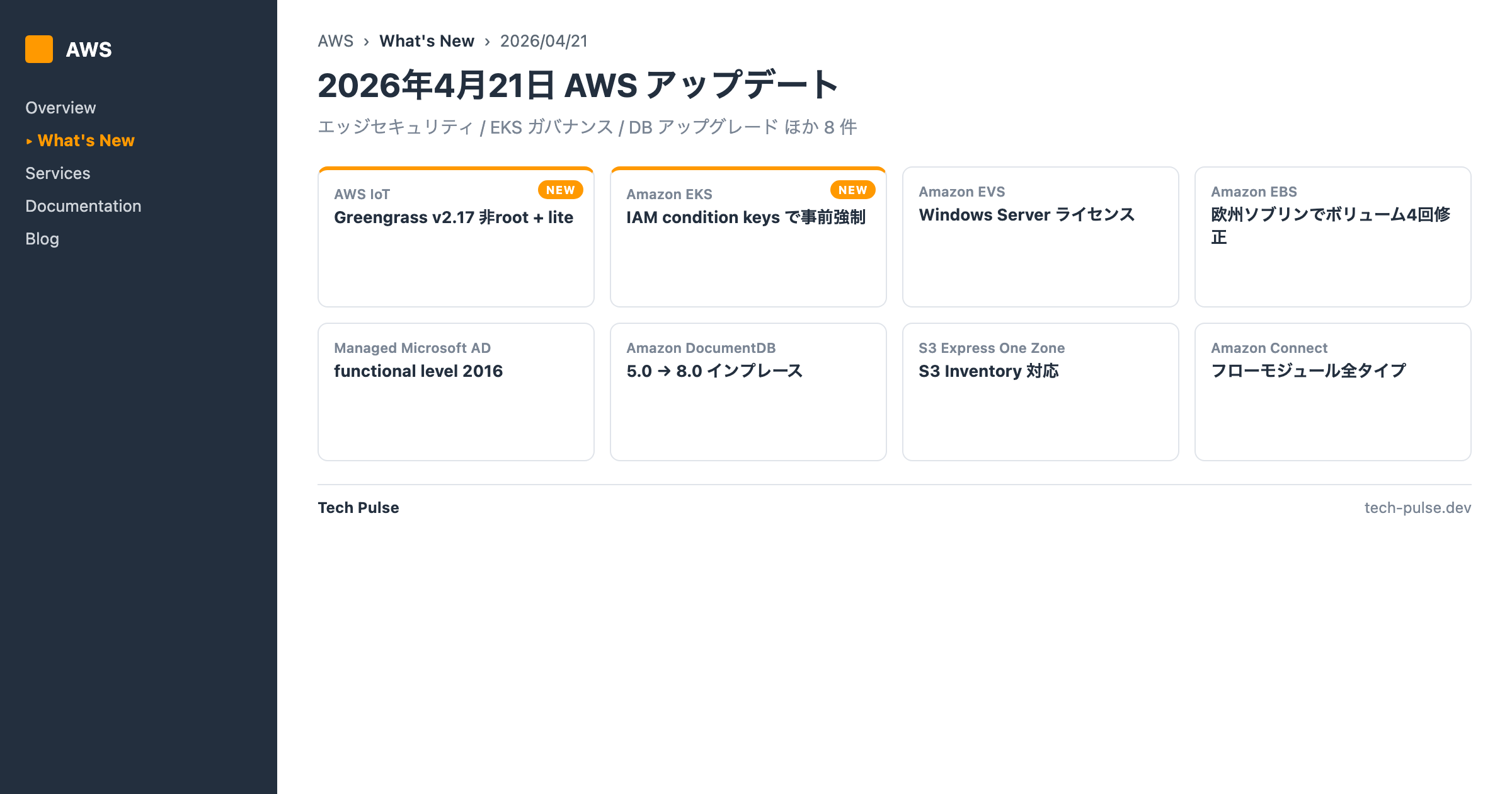Click the orange AWS logo square
Image resolution: width=1512 pixels, height=794 pixels.
pos(39,49)
